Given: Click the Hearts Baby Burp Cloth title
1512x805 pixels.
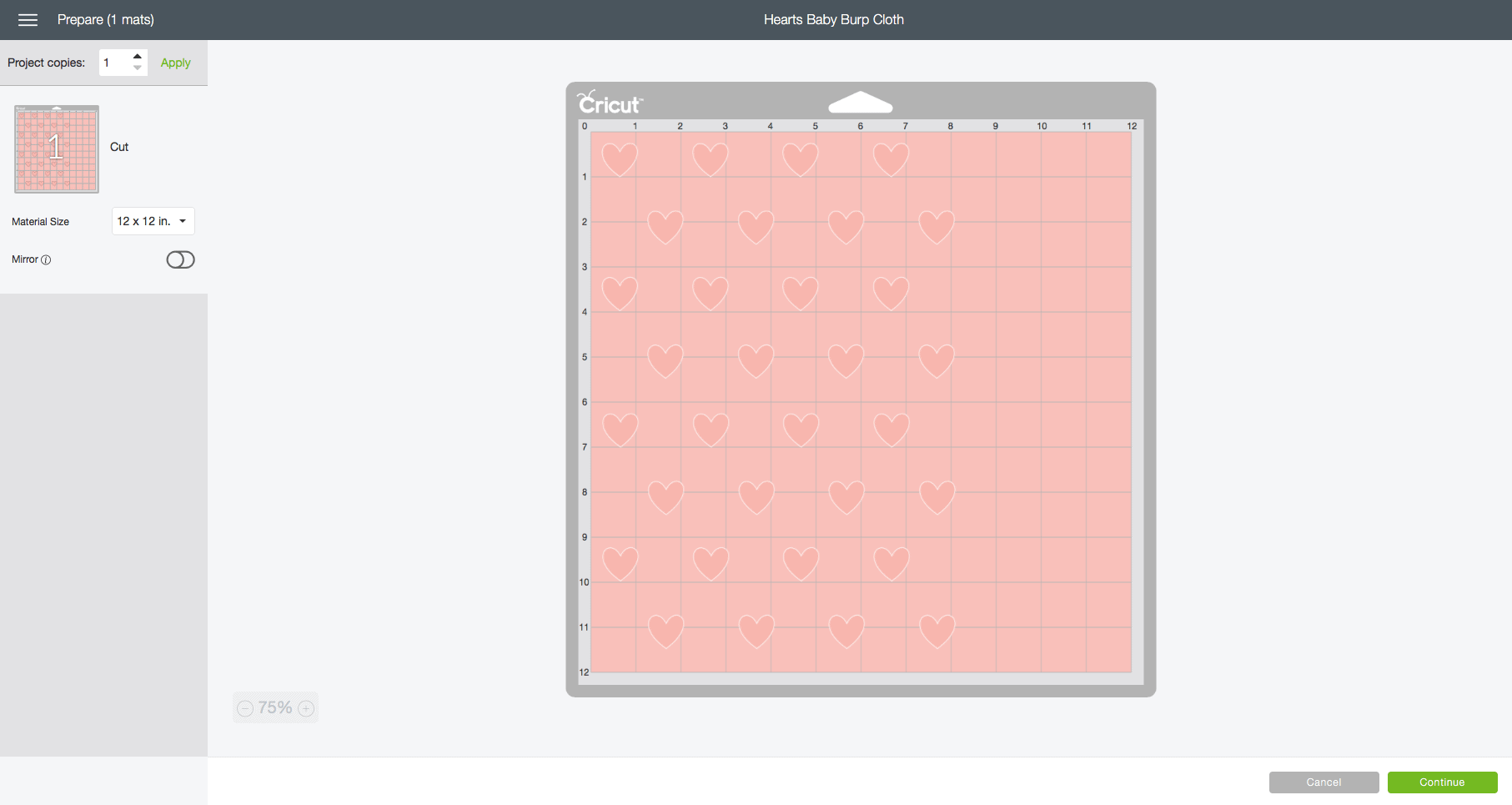Looking at the screenshot, I should tap(833, 20).
